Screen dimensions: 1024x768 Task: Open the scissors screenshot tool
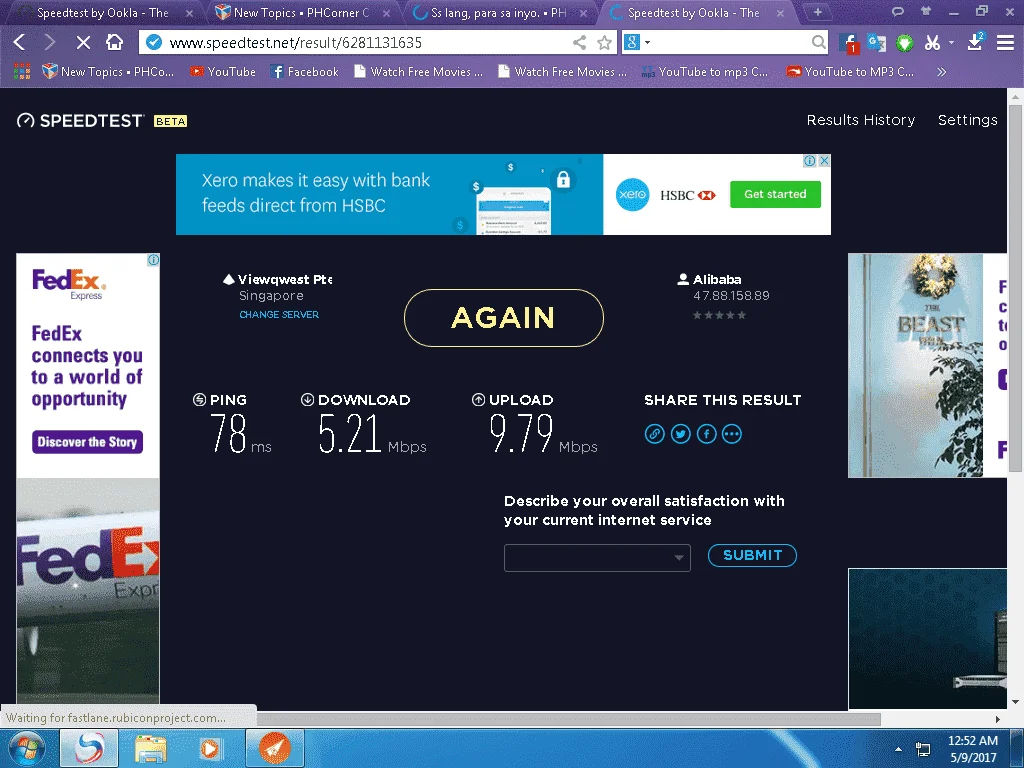[932, 43]
